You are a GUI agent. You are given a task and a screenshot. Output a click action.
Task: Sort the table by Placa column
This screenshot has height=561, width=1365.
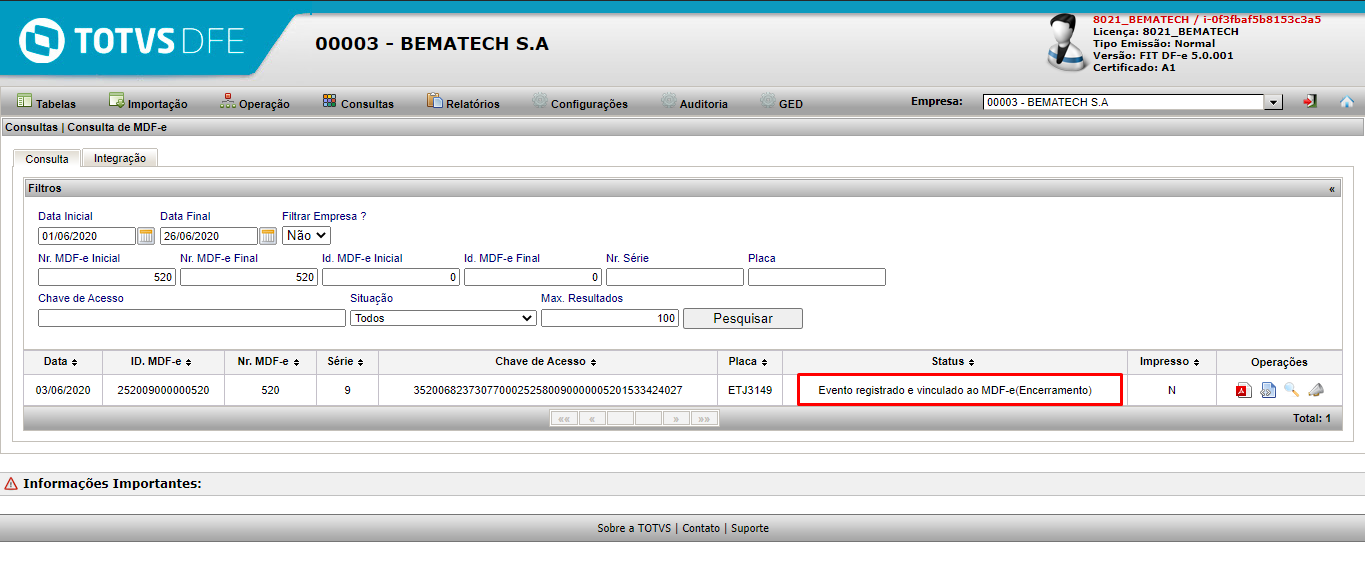750,362
